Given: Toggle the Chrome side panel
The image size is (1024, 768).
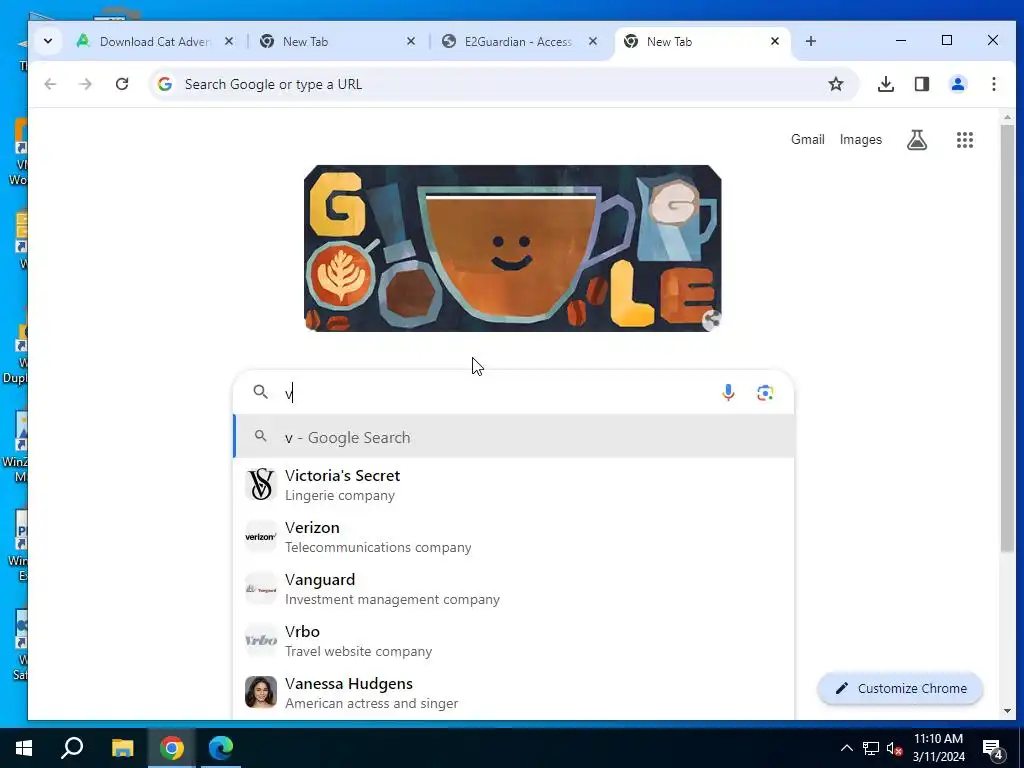Looking at the screenshot, I should 921,84.
